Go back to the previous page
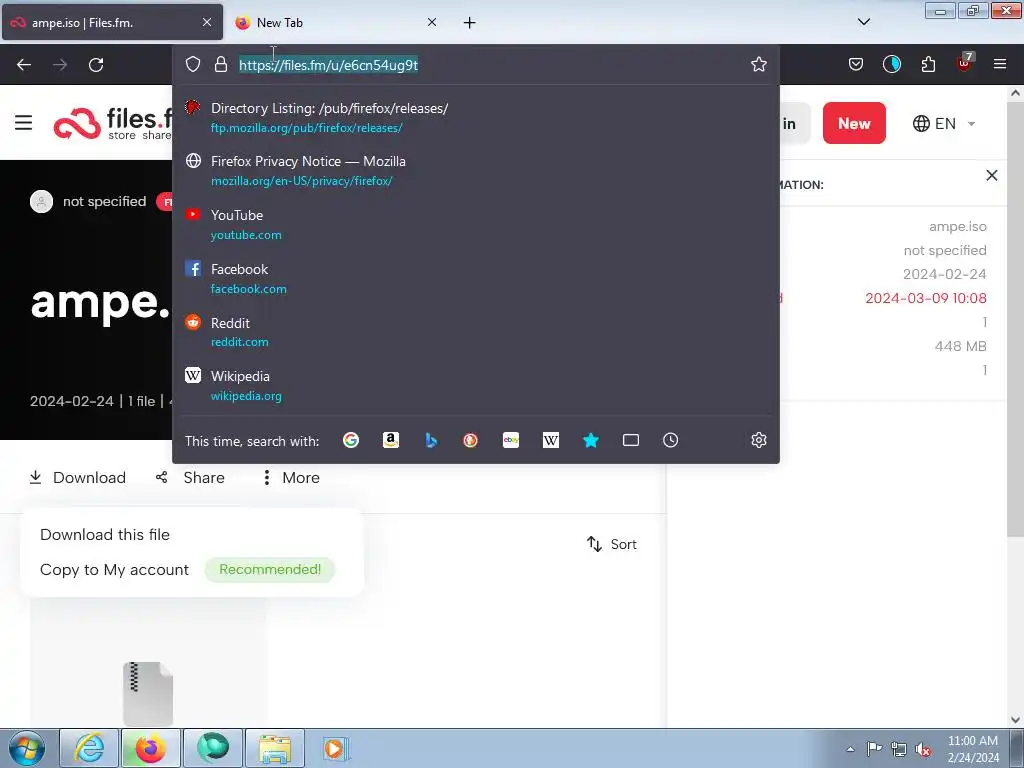Image resolution: width=1024 pixels, height=768 pixels. (x=24, y=65)
